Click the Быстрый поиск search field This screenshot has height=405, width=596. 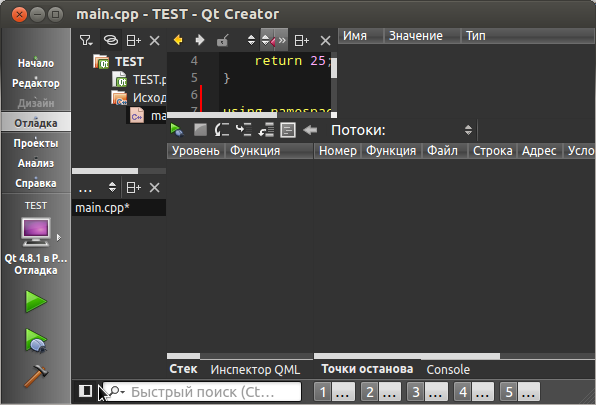[x=202, y=392]
